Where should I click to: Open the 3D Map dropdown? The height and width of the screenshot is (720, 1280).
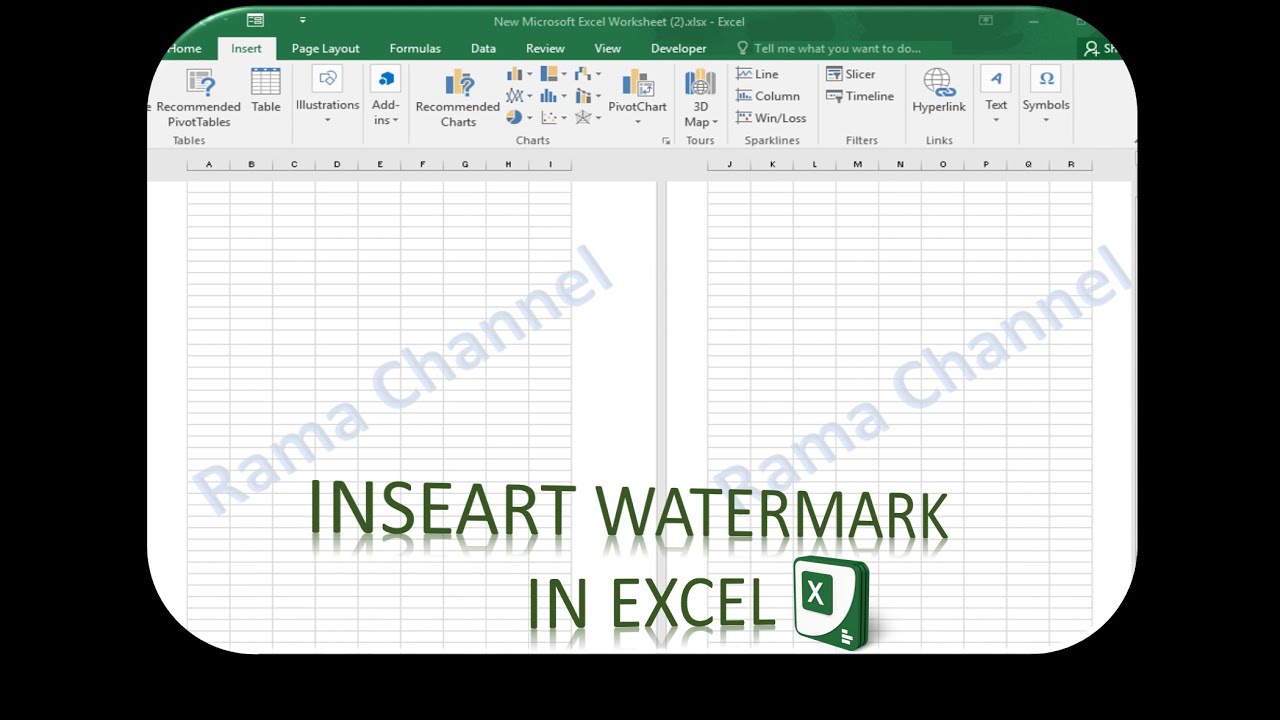click(700, 98)
